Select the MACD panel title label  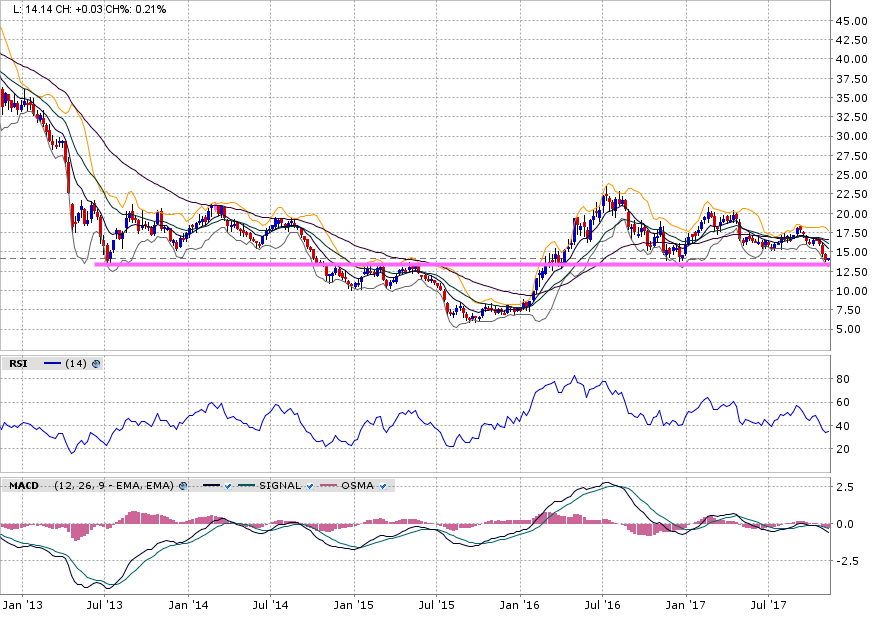click(23, 486)
